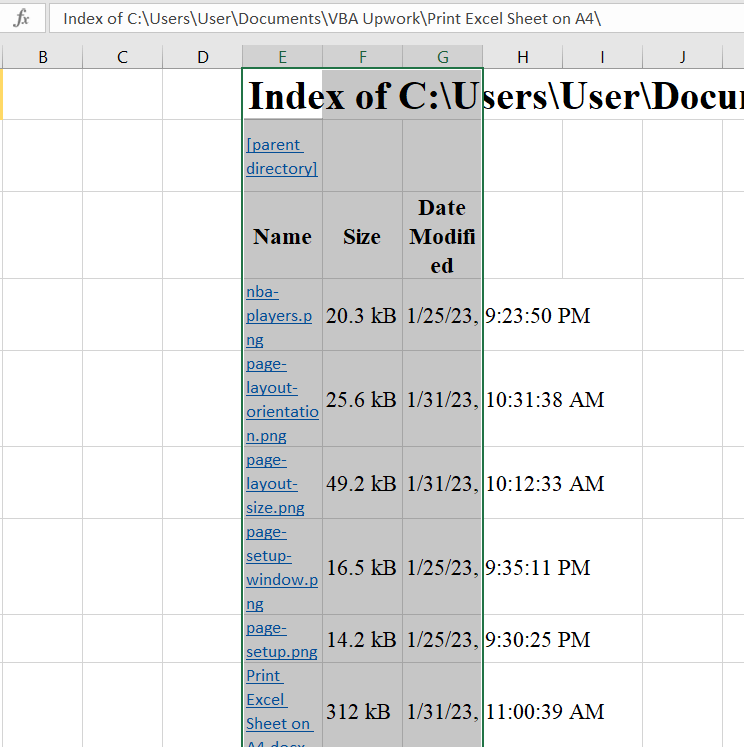Select the 'Size' header cell

[x=362, y=236]
